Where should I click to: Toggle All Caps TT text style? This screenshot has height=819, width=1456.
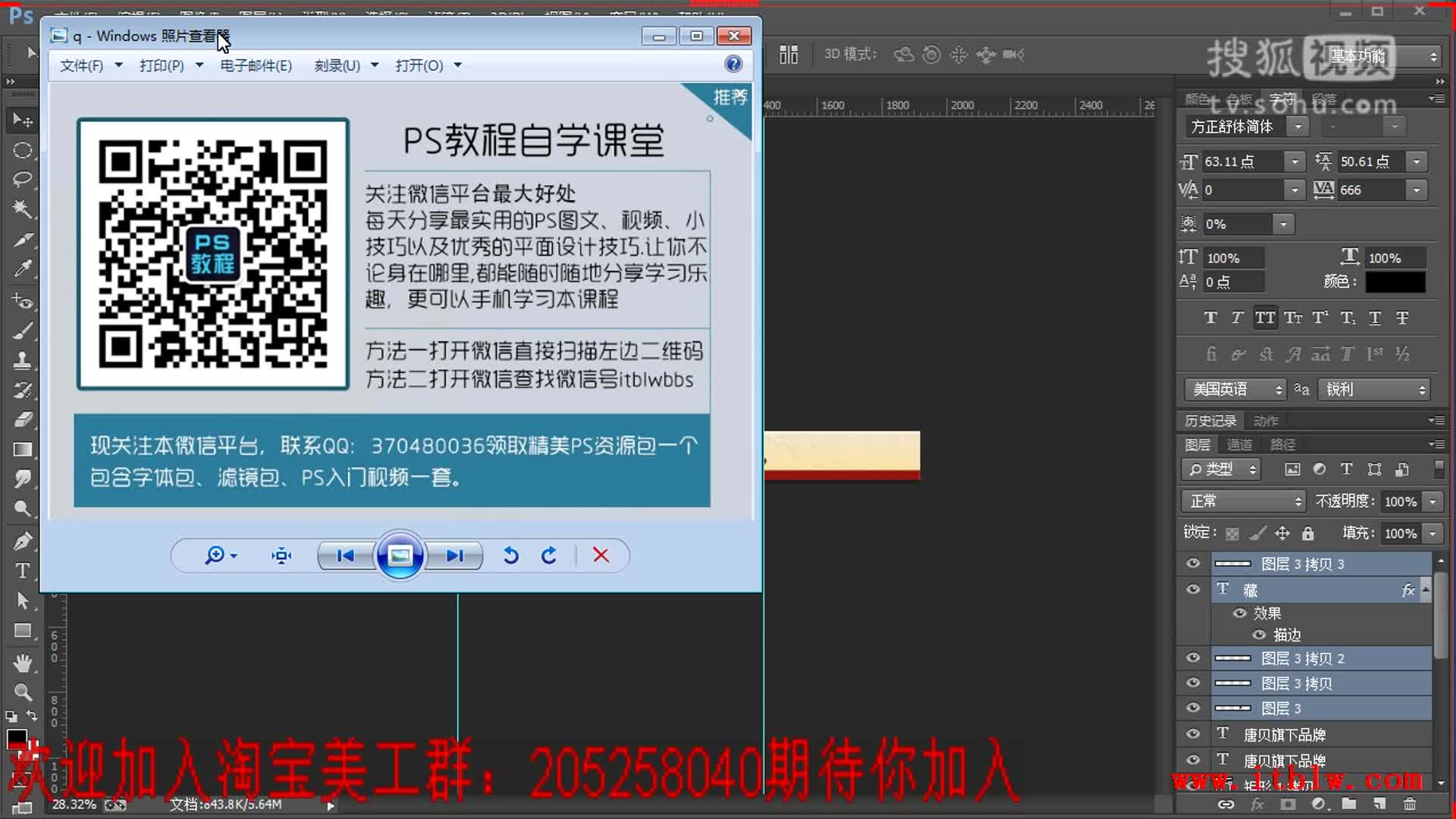point(1265,318)
